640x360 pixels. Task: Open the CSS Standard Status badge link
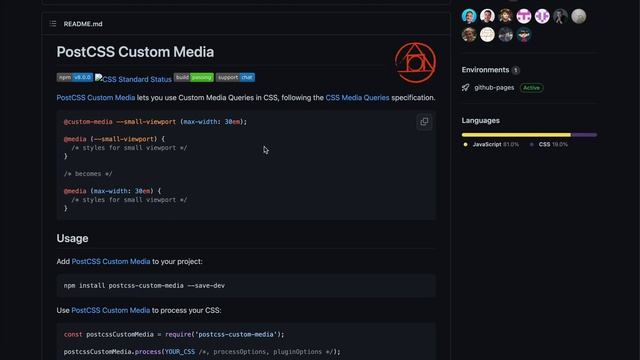coord(133,79)
